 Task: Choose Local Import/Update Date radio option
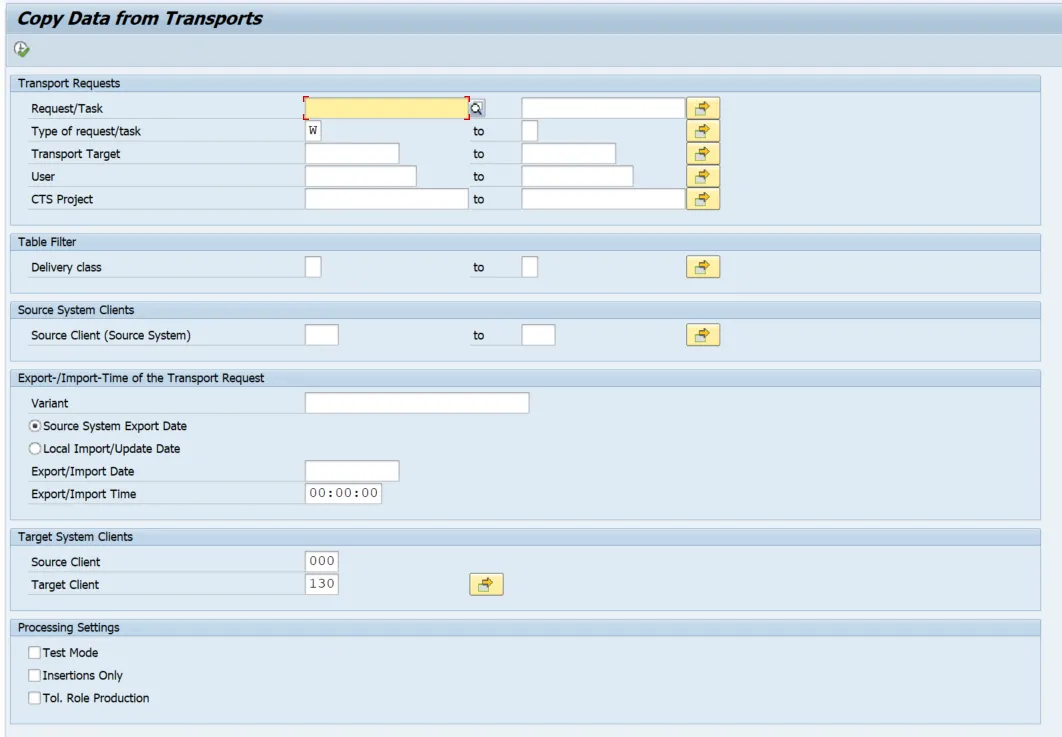36,449
